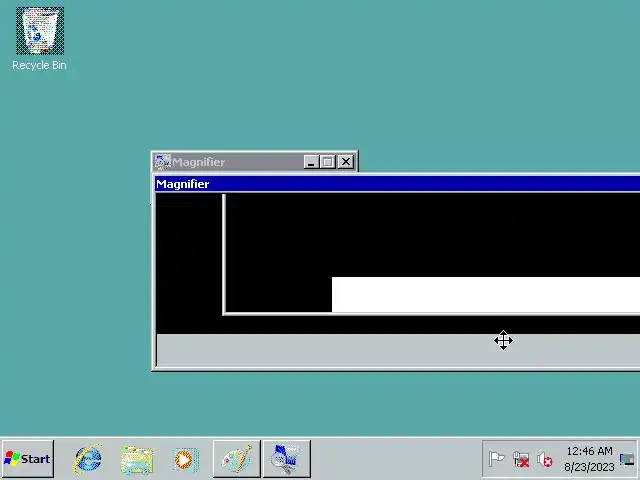This screenshot has width=640, height=480.
Task: Switch to the Magnifier taskbar button
Action: tap(287, 459)
